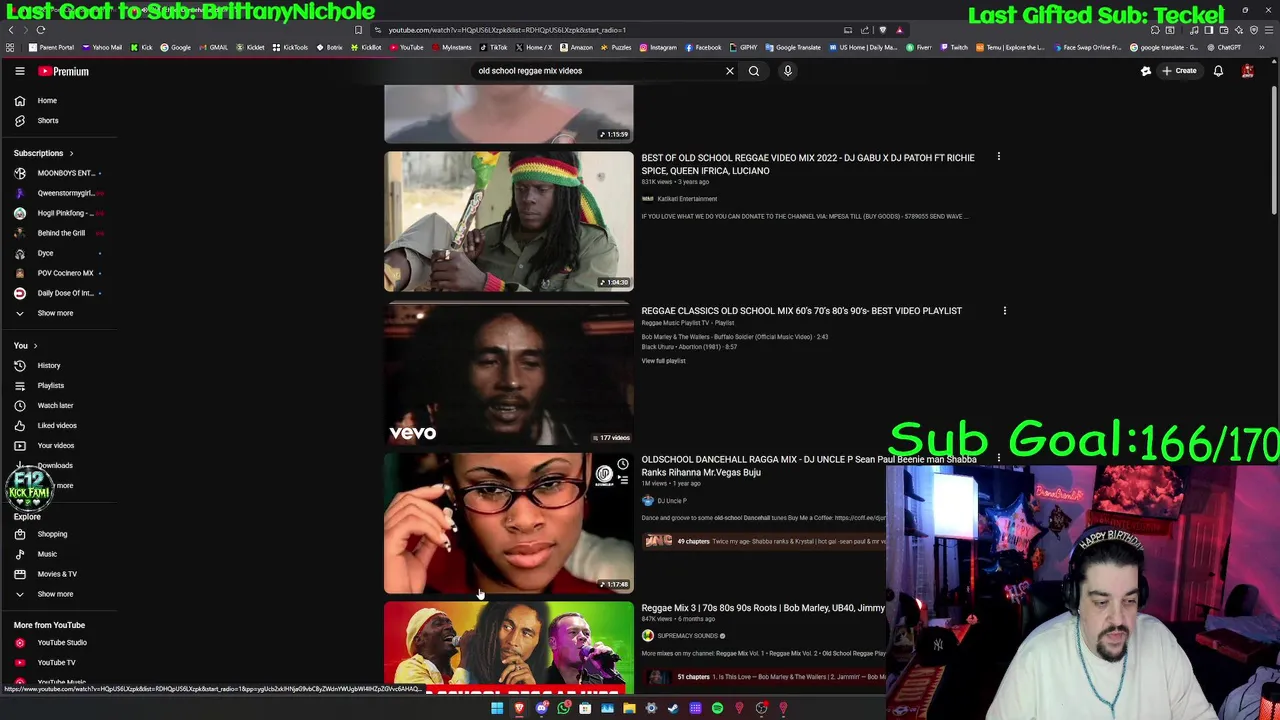Open Spotify from the taskbar
1280x720 pixels.
pos(717,708)
